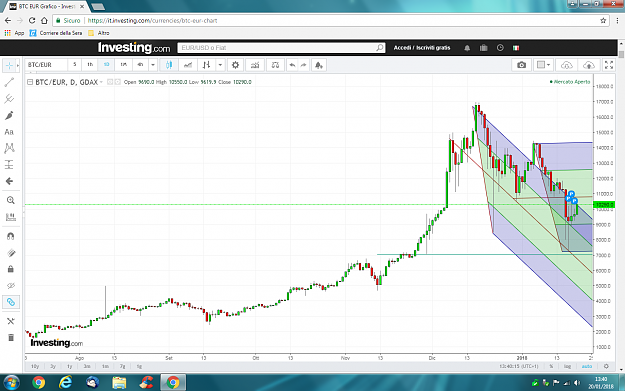Toggle percent scale on chart
Viewport: 625px width, 391px height.
[551, 366]
